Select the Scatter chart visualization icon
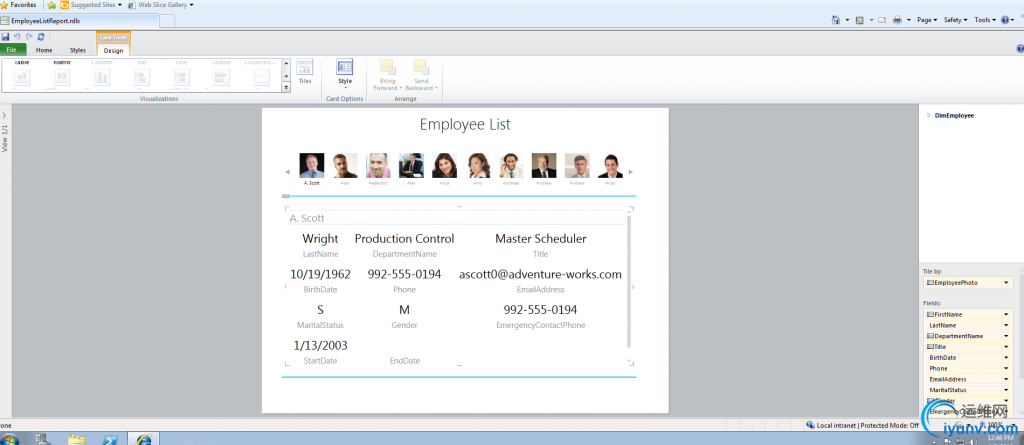Image resolution: width=1024 pixels, height=445 pixels. [221, 76]
